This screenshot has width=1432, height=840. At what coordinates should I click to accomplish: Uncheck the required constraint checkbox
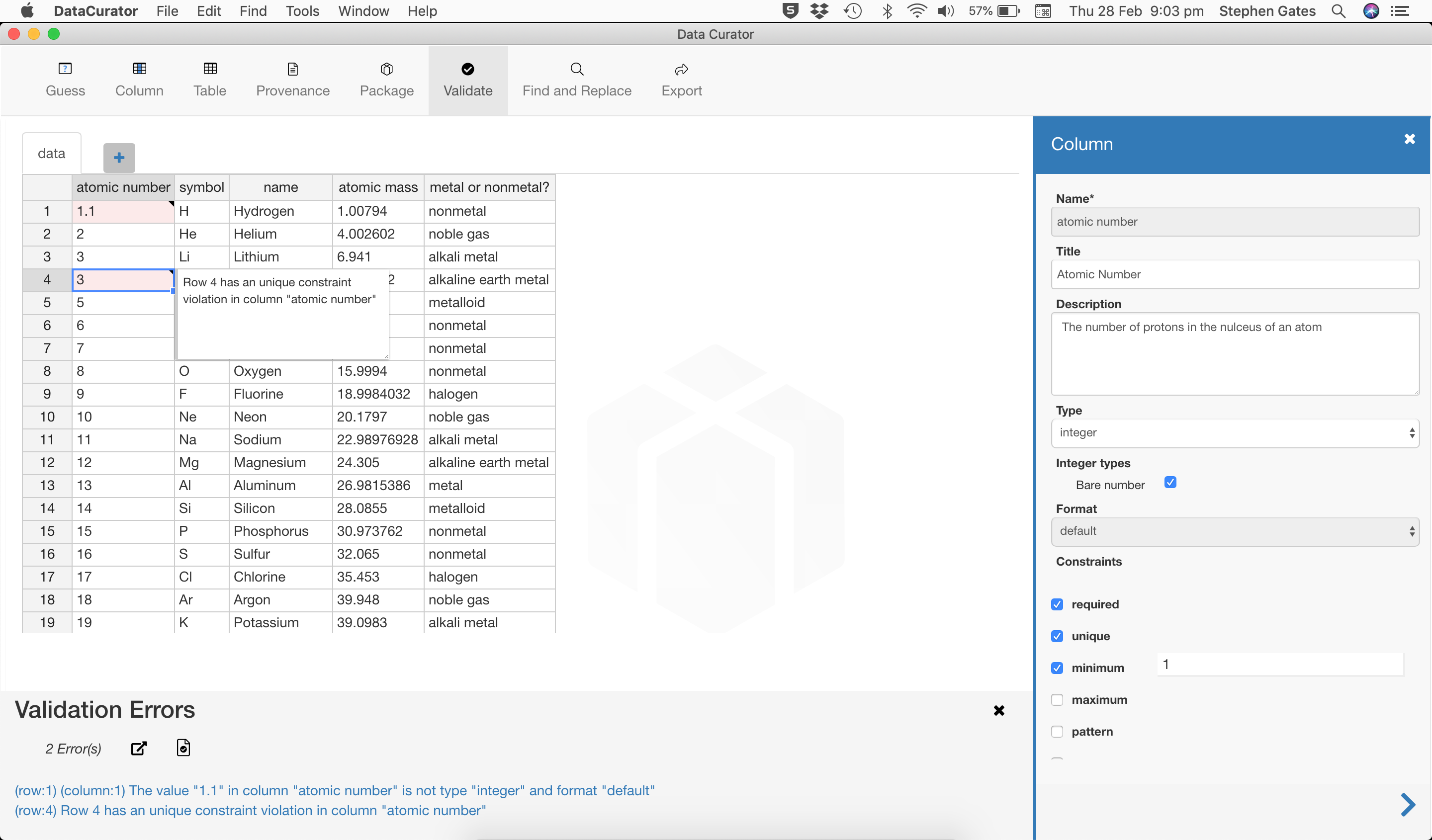coord(1057,604)
